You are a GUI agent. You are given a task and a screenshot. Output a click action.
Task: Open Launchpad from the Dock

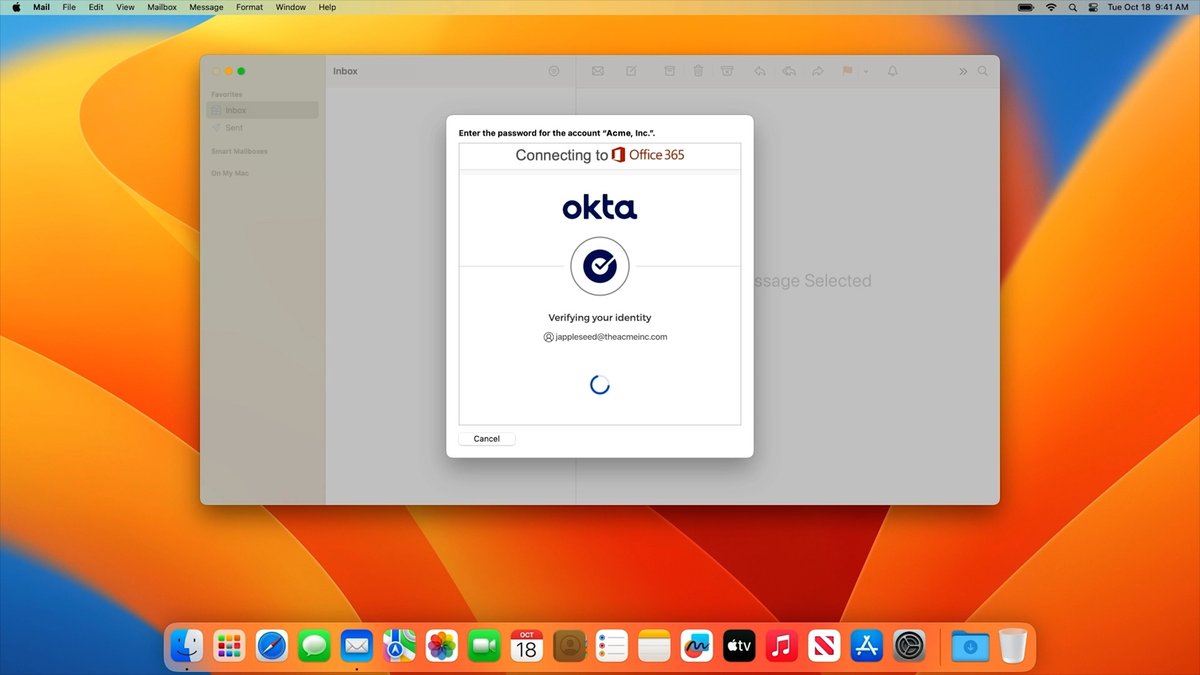(x=230, y=646)
